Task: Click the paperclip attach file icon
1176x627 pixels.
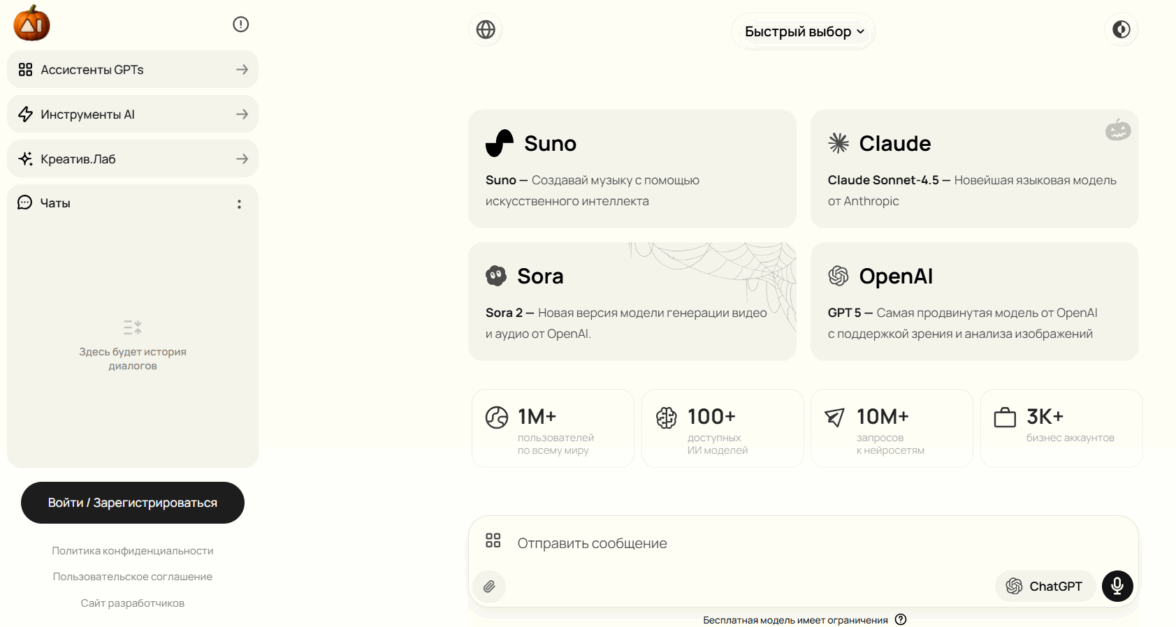Action: tap(489, 586)
